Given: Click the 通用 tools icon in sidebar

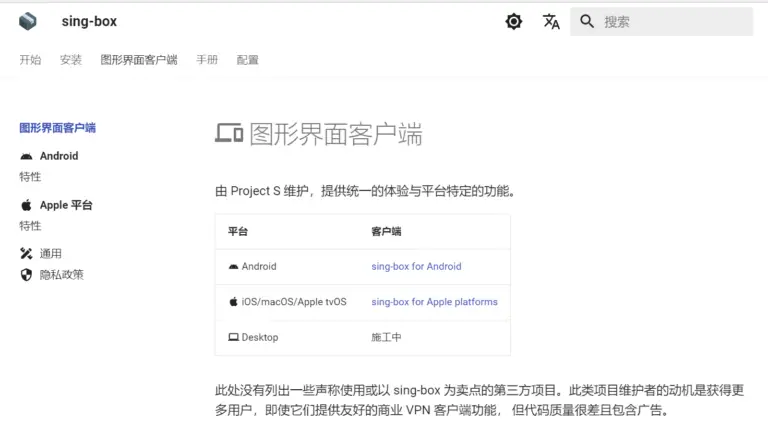Looking at the screenshot, I should [x=26, y=253].
